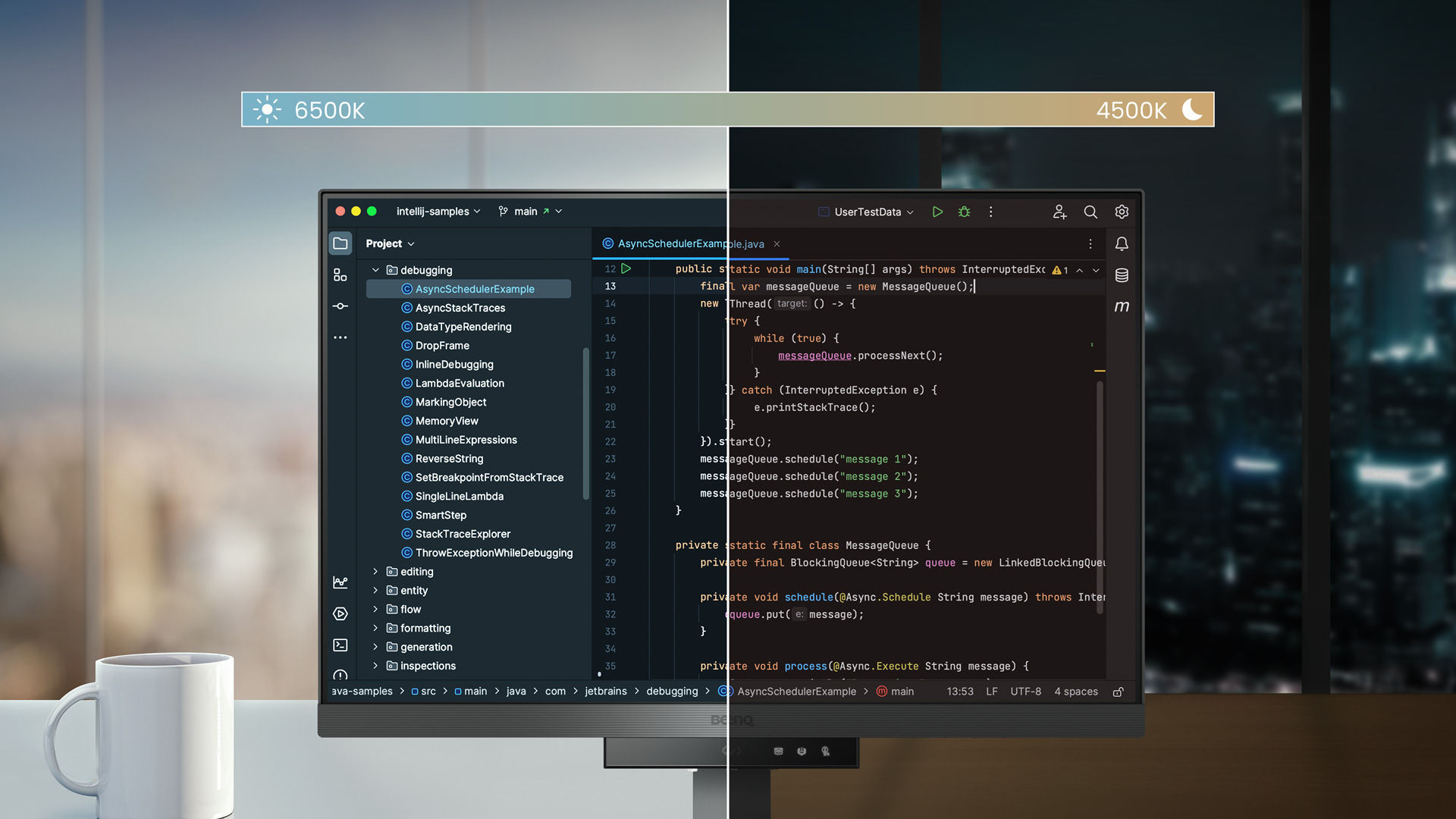
Task: Open the Terminal tool window icon
Action: (x=340, y=645)
